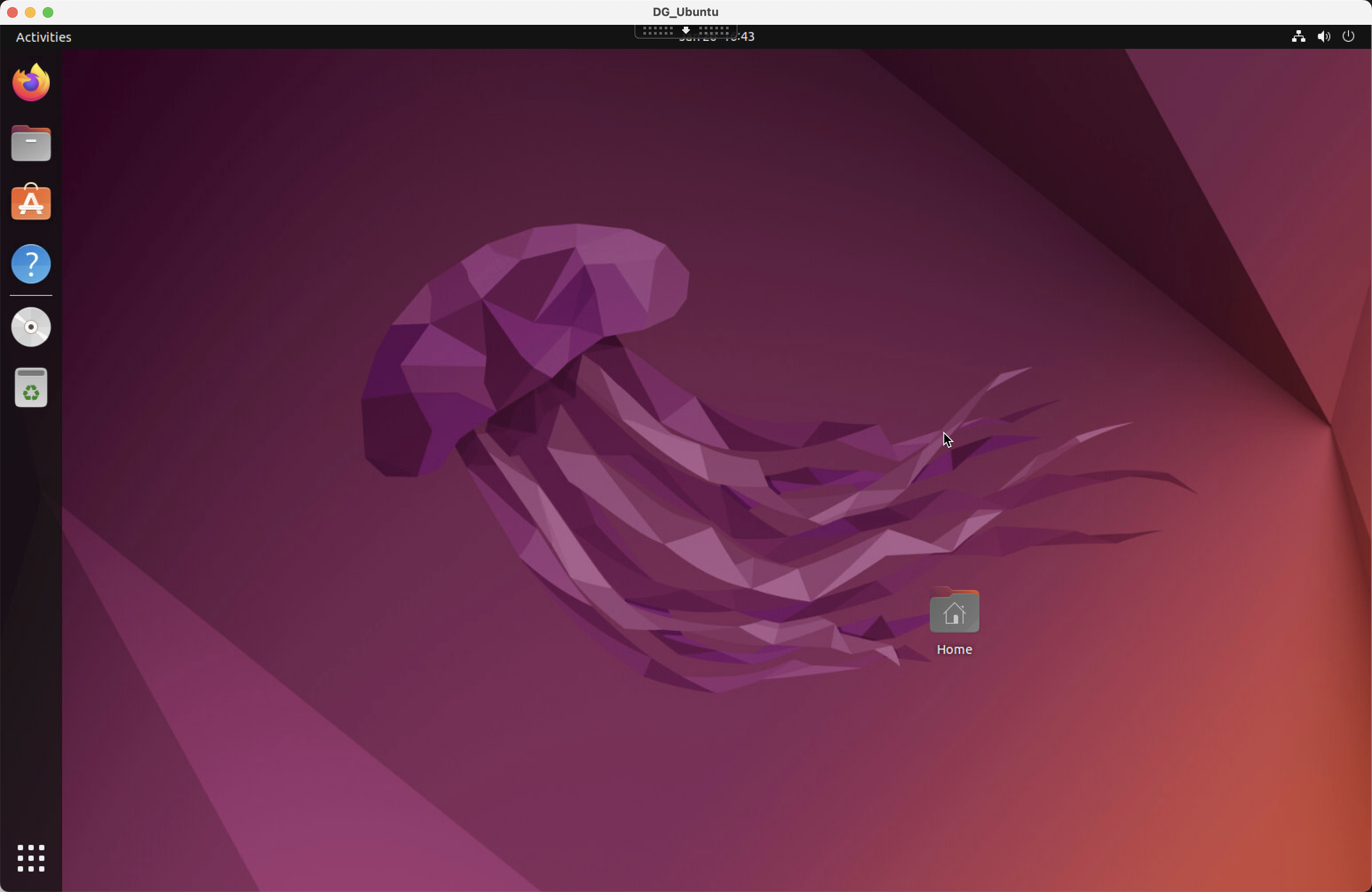The height and width of the screenshot is (892, 1372).
Task: Click the clock to show notifications
Action: coord(717,36)
